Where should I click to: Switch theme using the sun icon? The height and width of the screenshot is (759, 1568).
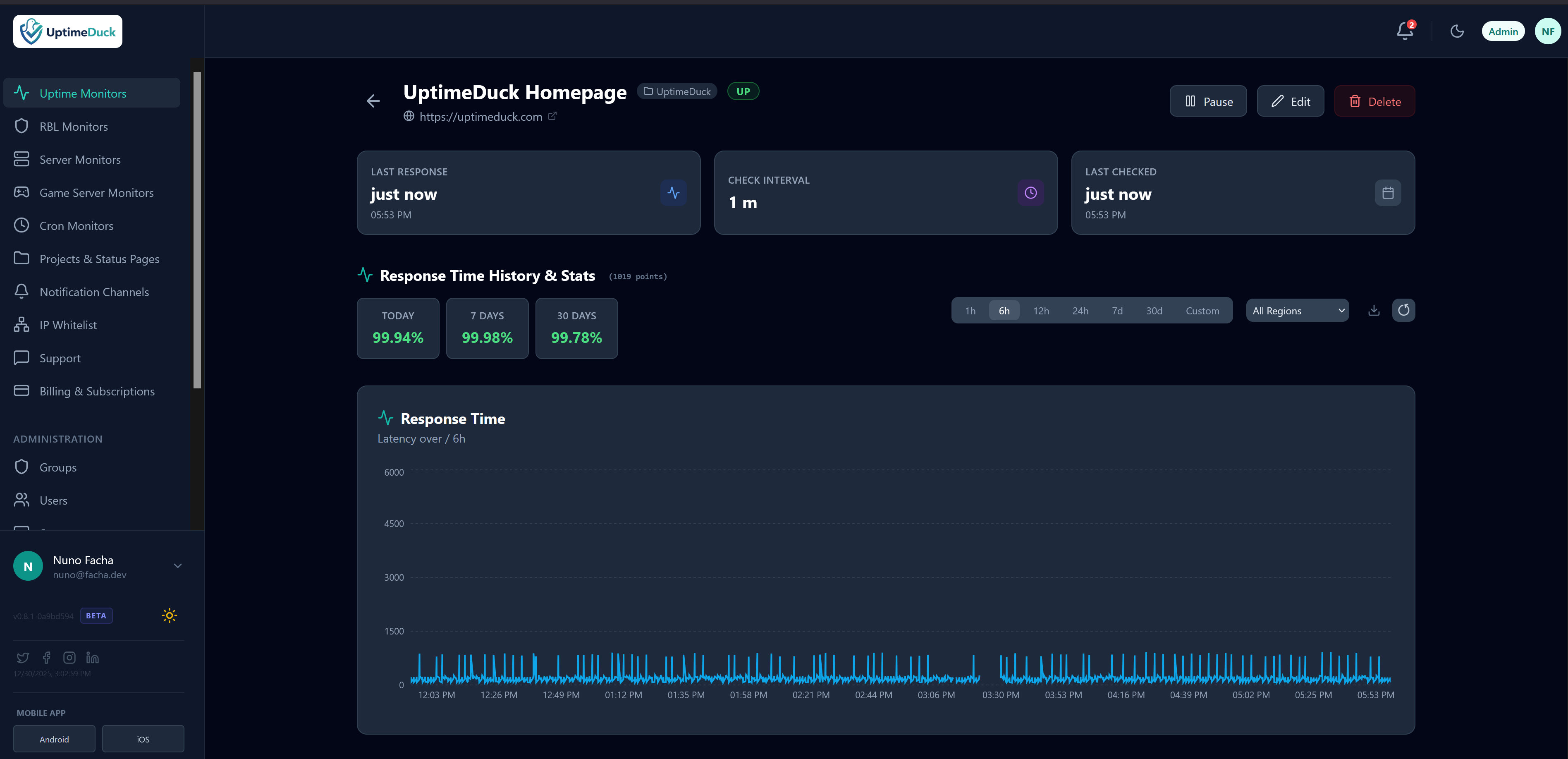pyautogui.click(x=169, y=615)
